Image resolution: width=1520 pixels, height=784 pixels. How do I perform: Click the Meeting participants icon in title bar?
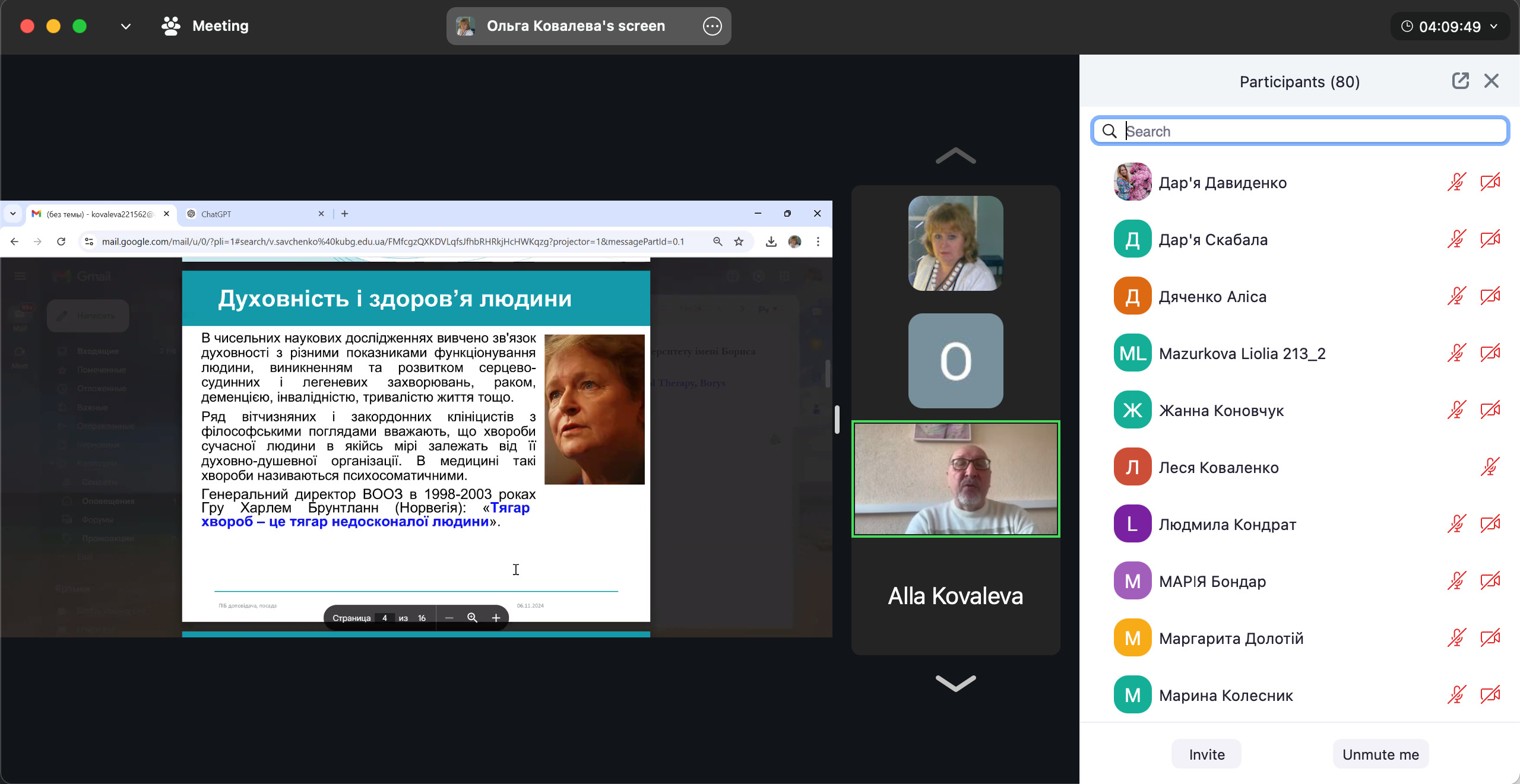pos(171,26)
